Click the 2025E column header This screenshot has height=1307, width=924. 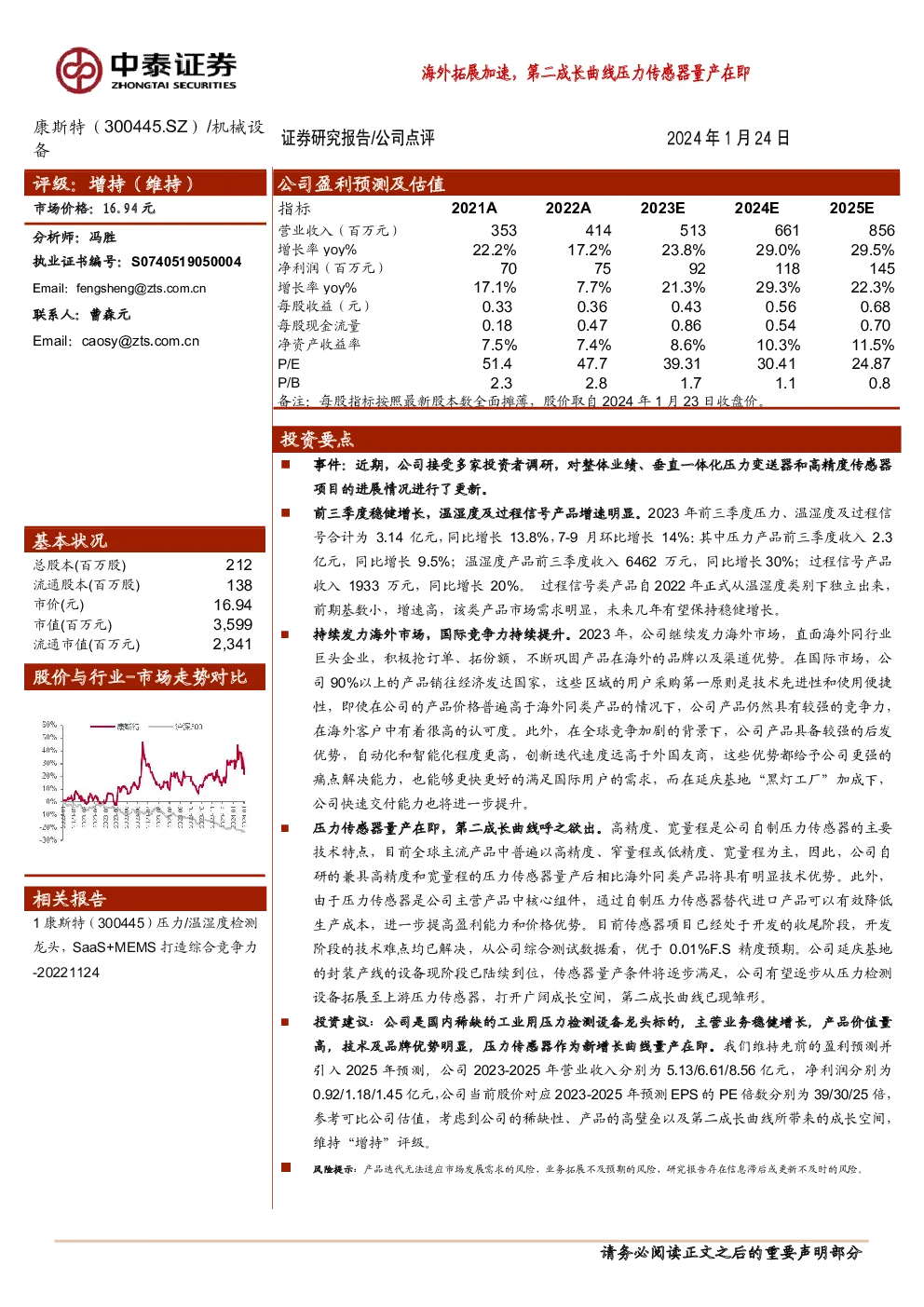point(851,208)
